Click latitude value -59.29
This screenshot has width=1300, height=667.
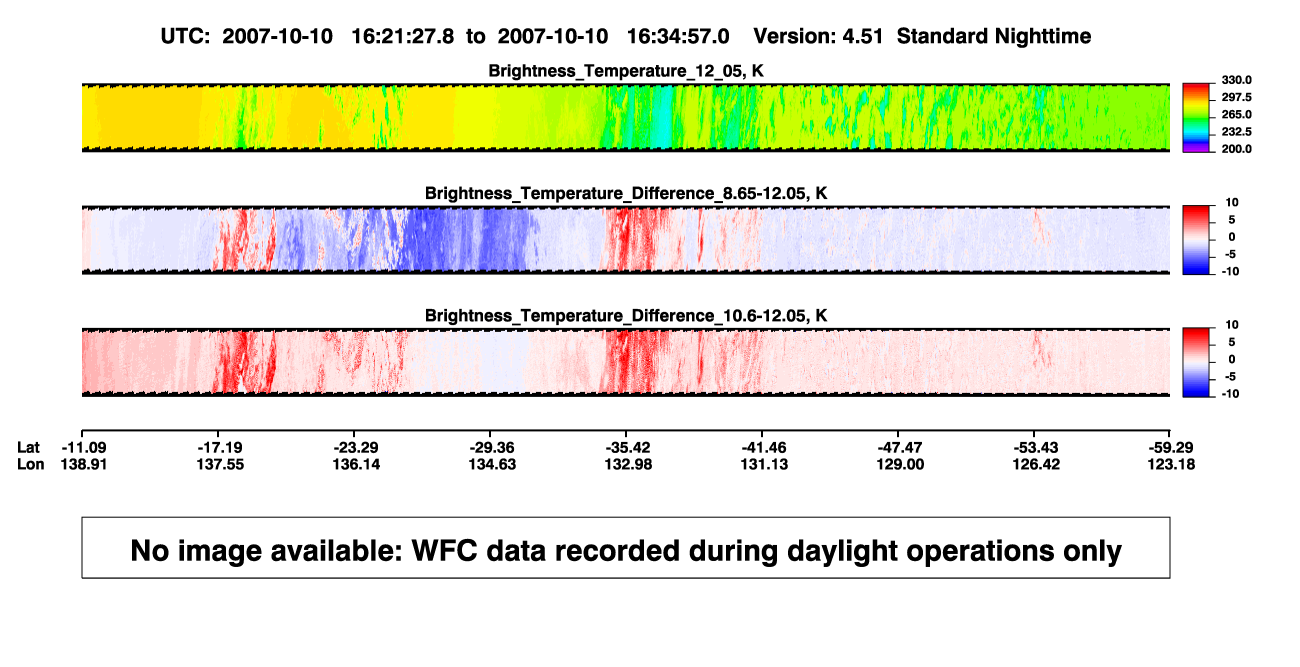(x=1171, y=447)
